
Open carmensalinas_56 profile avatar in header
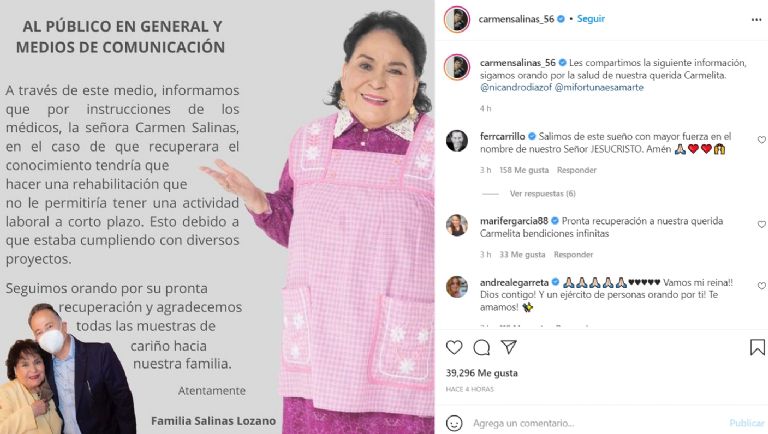457,20
